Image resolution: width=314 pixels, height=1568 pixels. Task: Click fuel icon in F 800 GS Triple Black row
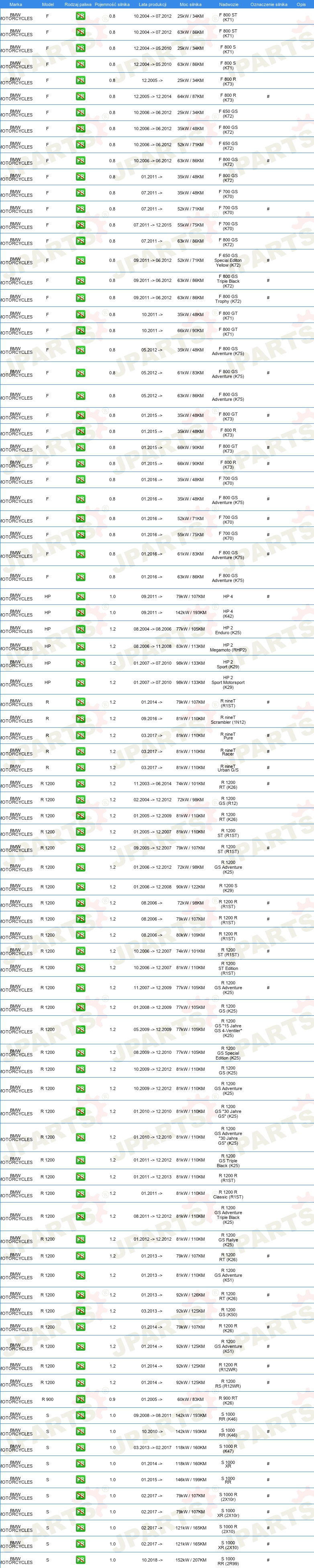pos(80,281)
